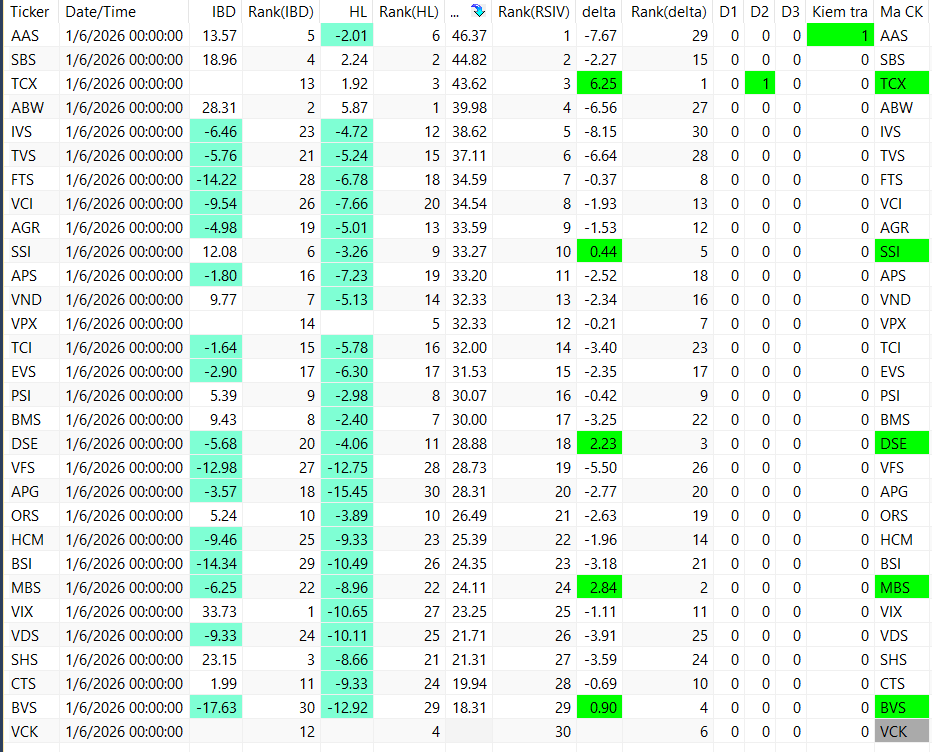The height and width of the screenshot is (752, 932).
Task: Click IBD value 28.31 in ABW row
Action: point(219,108)
